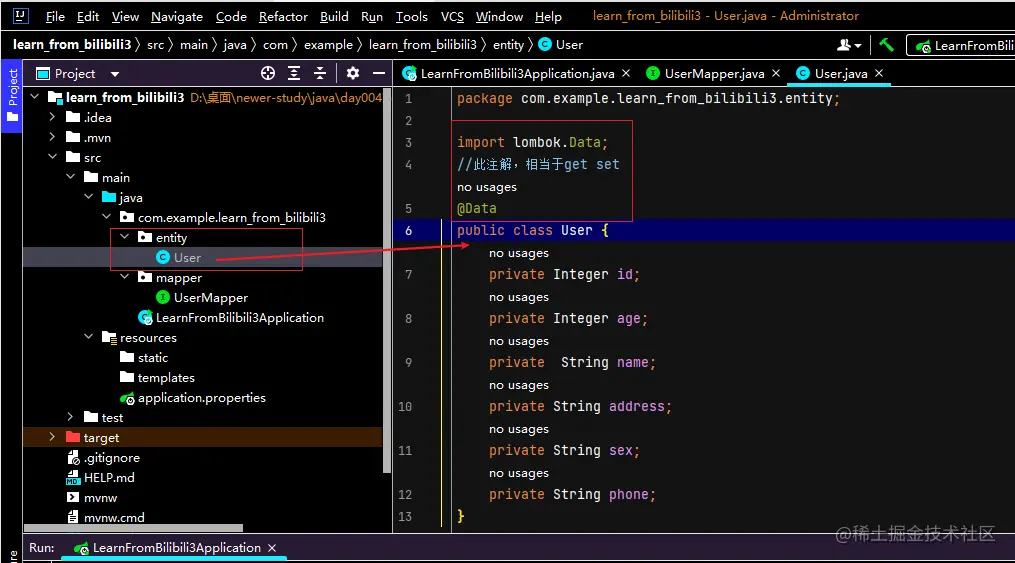Open the Code menu
The height and width of the screenshot is (563, 1015).
231,17
